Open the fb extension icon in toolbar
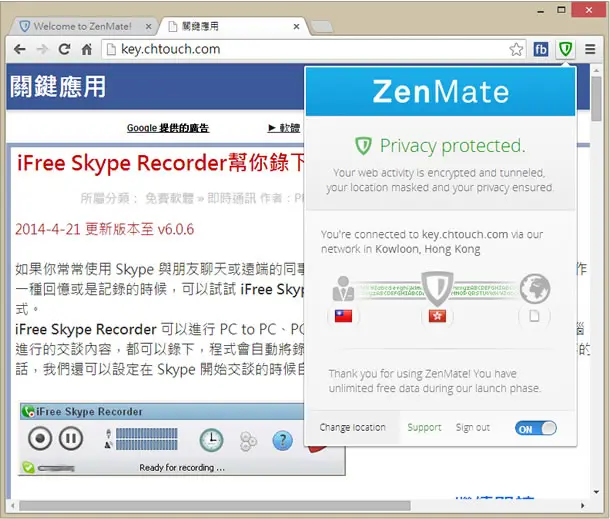Image resolution: width=610 pixels, height=519 pixels. 541,49
